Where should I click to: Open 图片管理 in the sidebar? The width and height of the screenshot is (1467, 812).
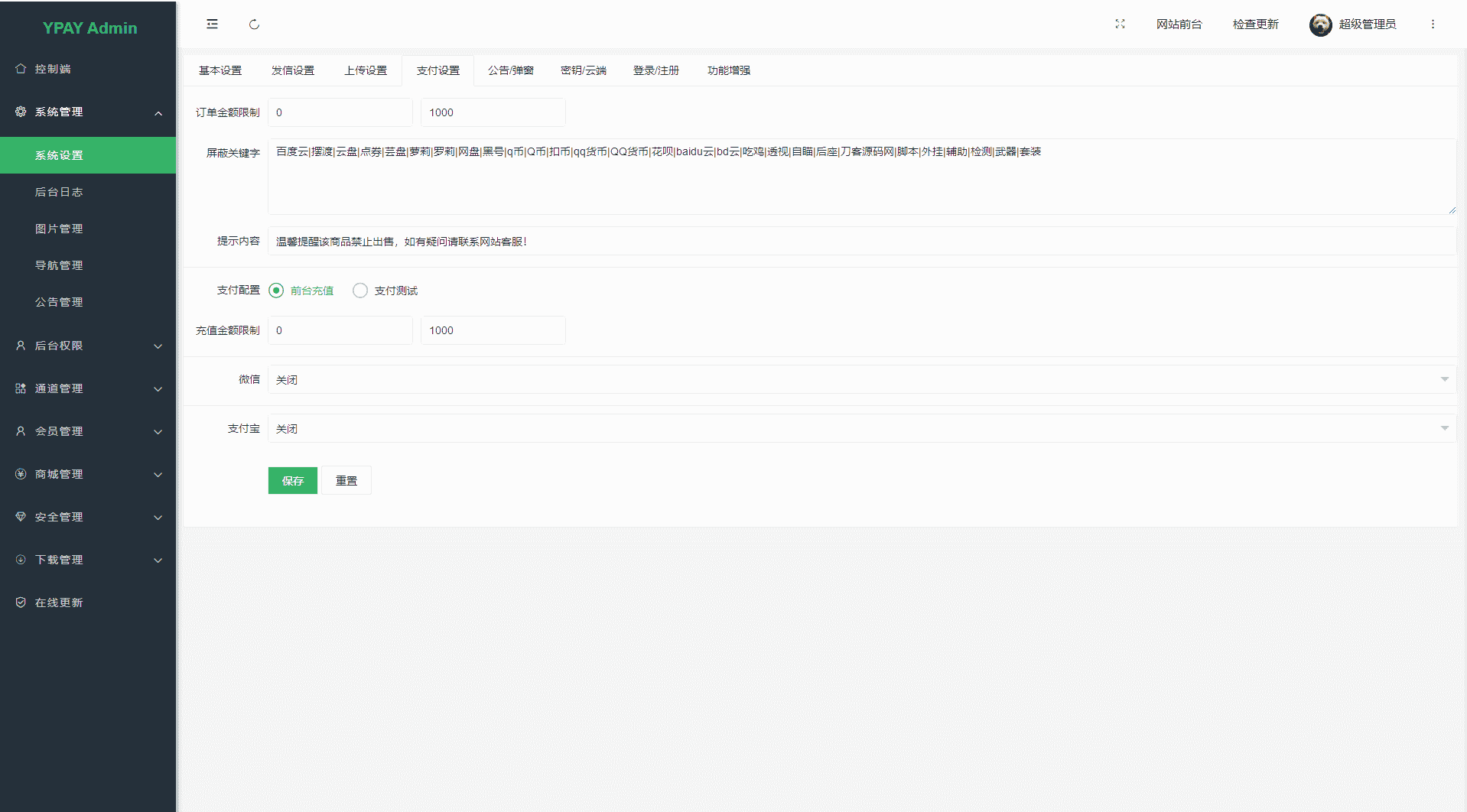[88, 229]
